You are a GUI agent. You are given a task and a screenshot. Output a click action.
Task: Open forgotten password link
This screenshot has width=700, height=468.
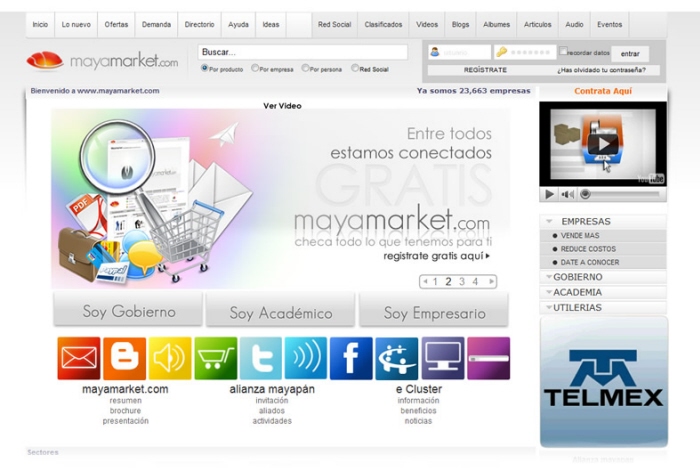pos(601,70)
